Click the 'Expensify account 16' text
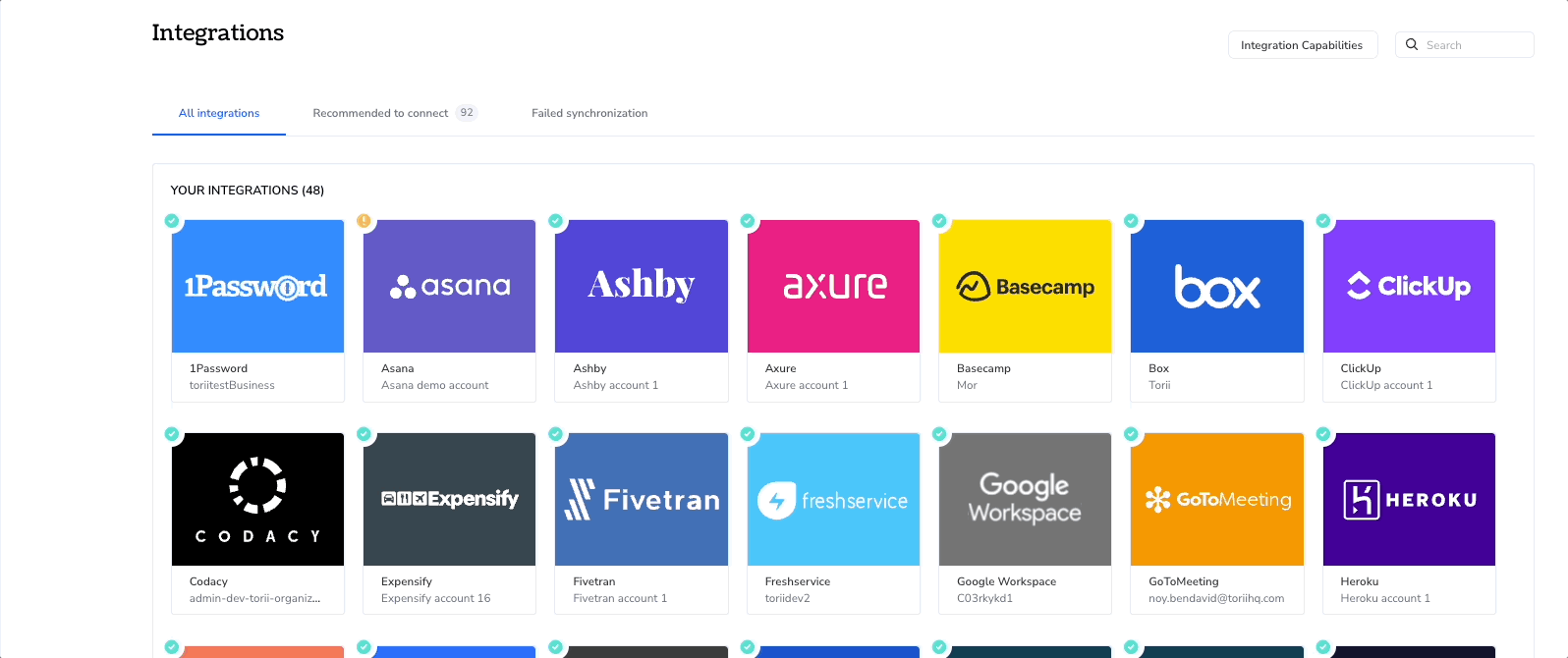 [436, 598]
